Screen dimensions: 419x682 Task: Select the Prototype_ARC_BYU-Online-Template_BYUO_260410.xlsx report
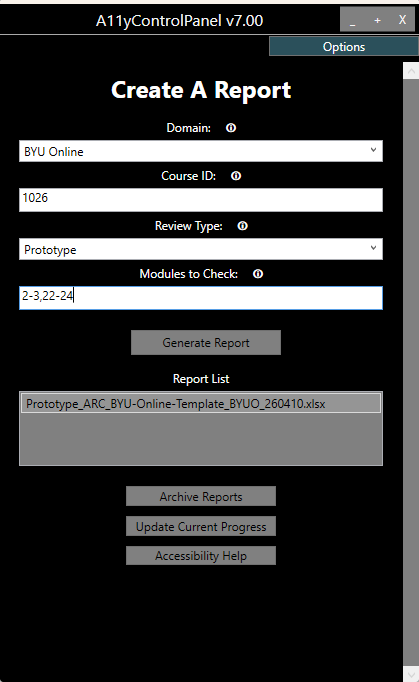point(201,404)
